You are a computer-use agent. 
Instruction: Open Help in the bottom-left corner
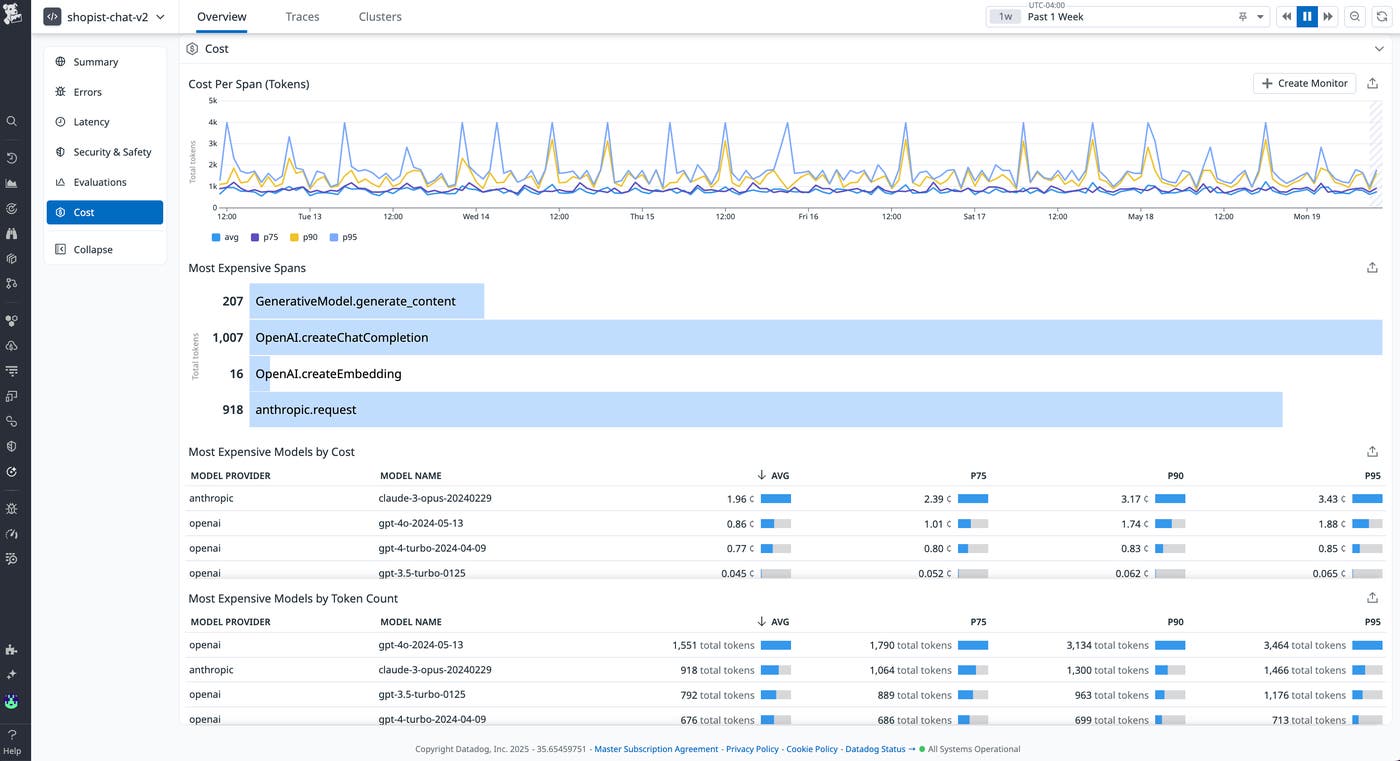click(x=12, y=742)
